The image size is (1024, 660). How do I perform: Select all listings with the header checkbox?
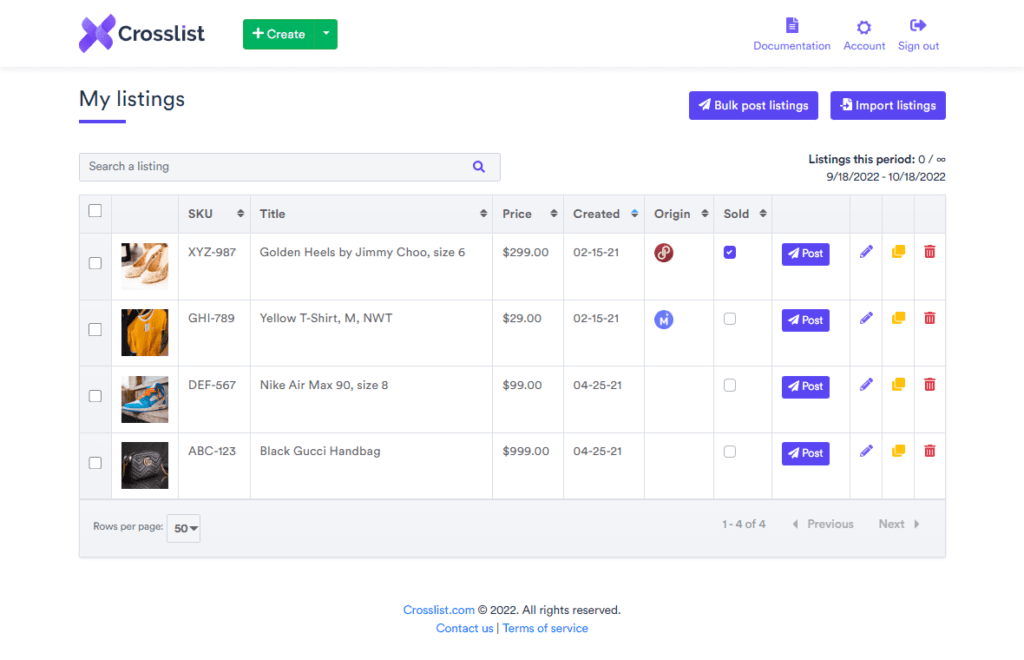[95, 210]
